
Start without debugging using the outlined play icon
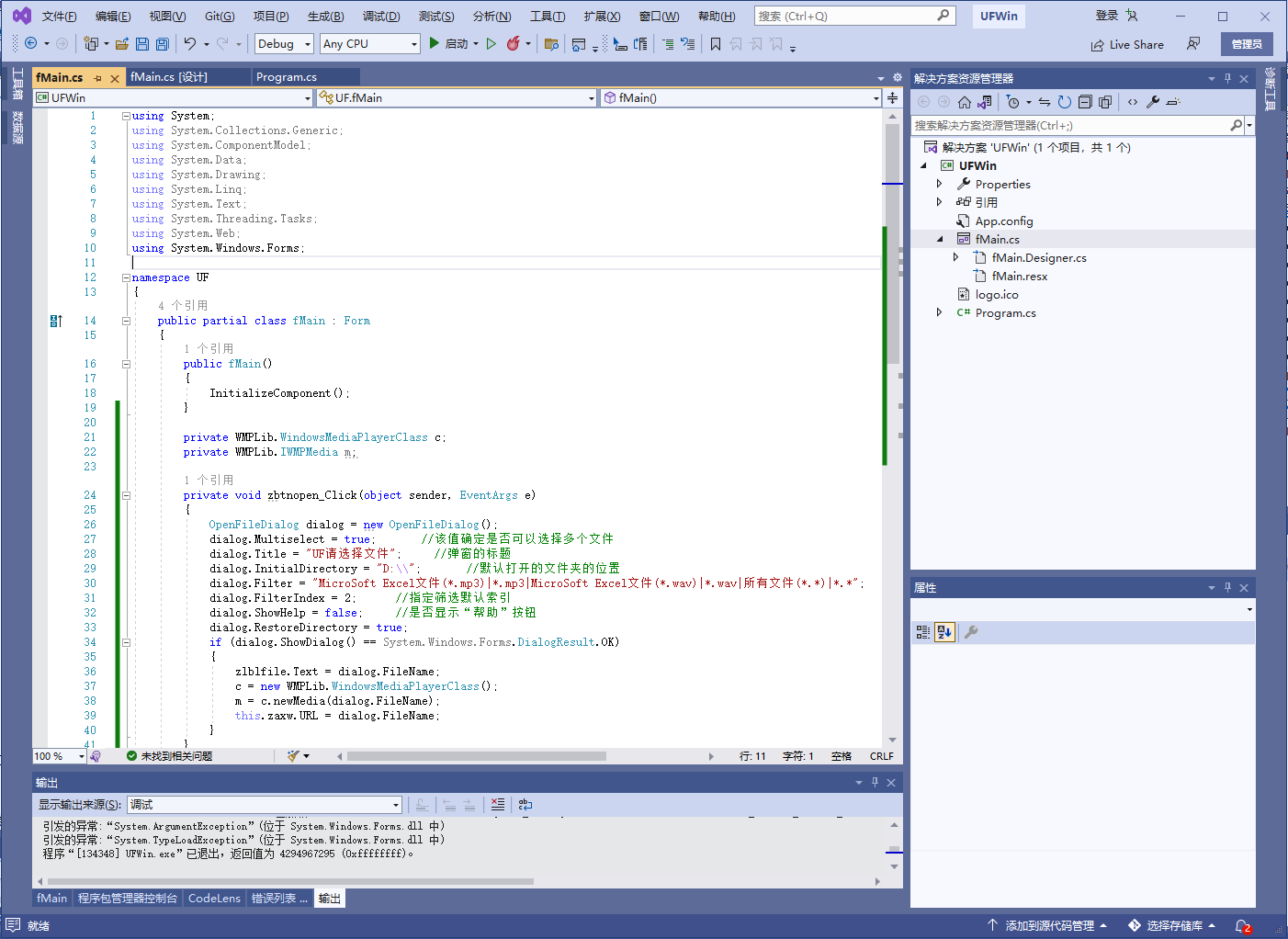[491, 43]
